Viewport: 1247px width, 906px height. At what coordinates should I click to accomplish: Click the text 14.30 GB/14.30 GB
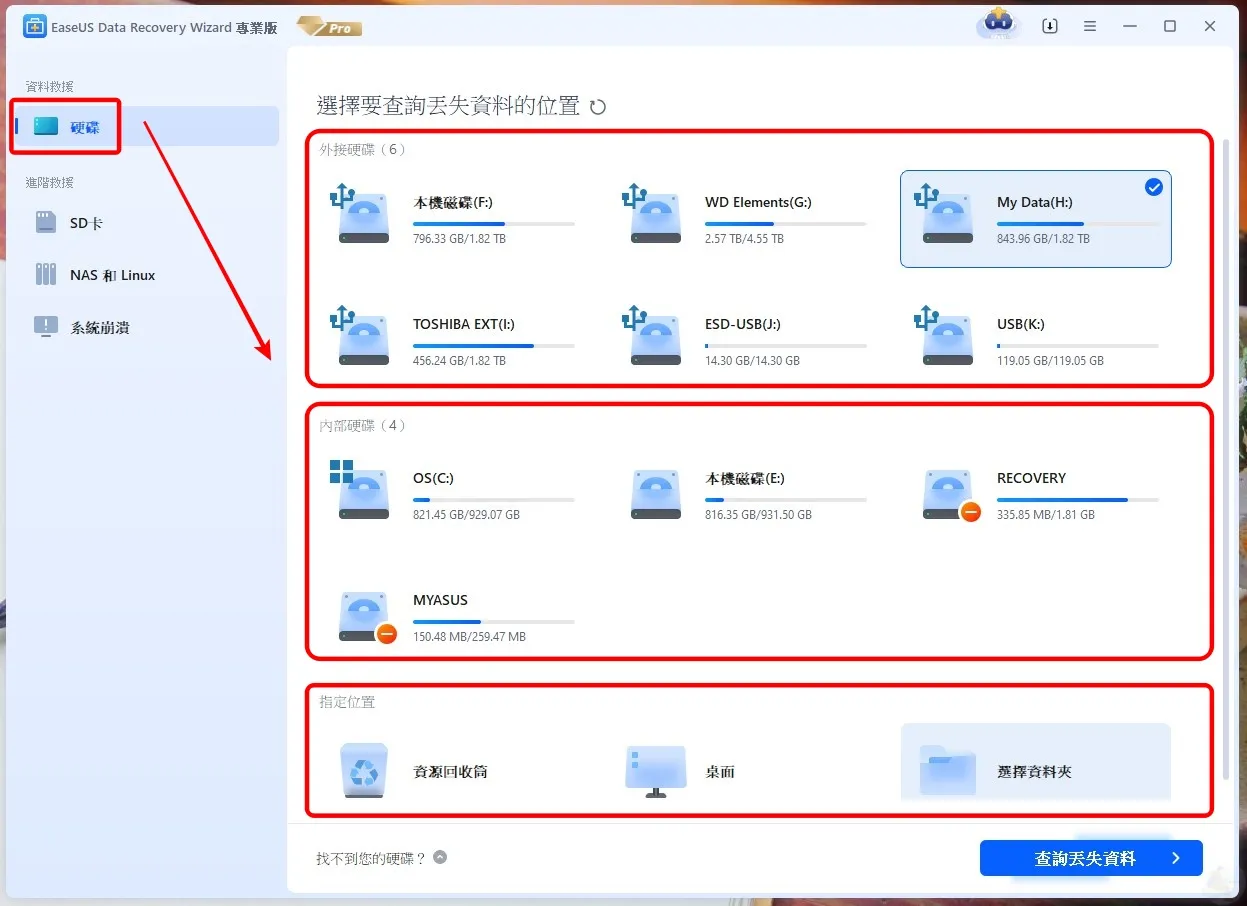(752, 361)
